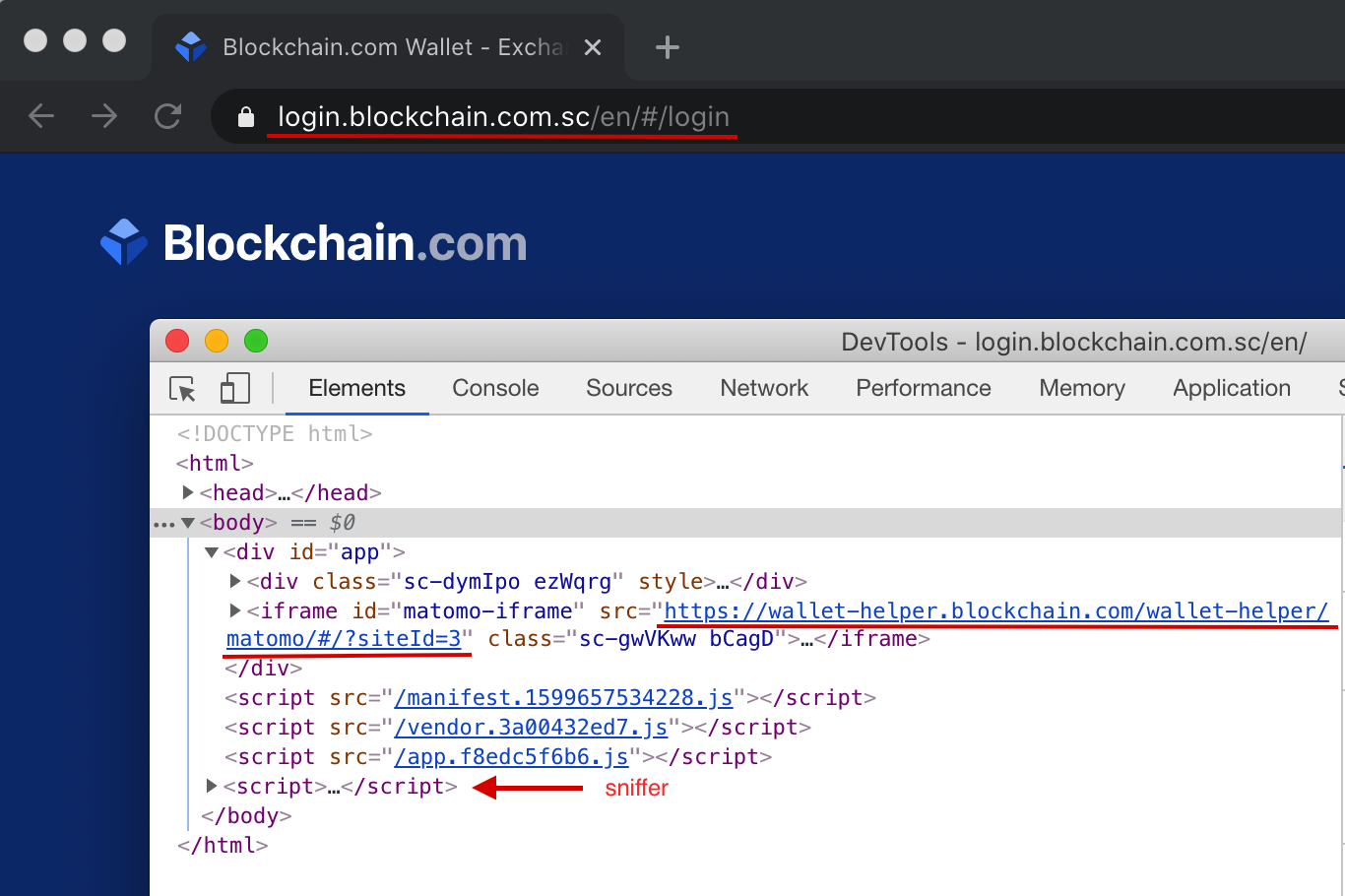Click the class value sc-gwVKww bCagD
Image resolution: width=1345 pixels, height=896 pixels.
click(x=676, y=639)
